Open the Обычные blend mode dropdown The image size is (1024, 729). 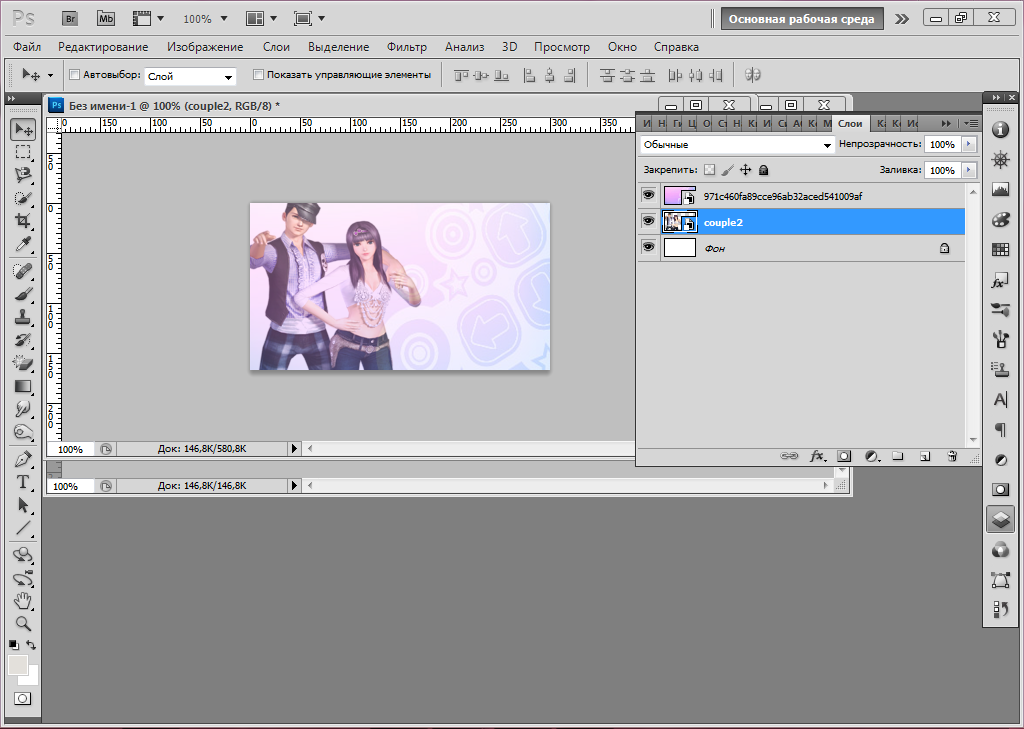click(737, 145)
